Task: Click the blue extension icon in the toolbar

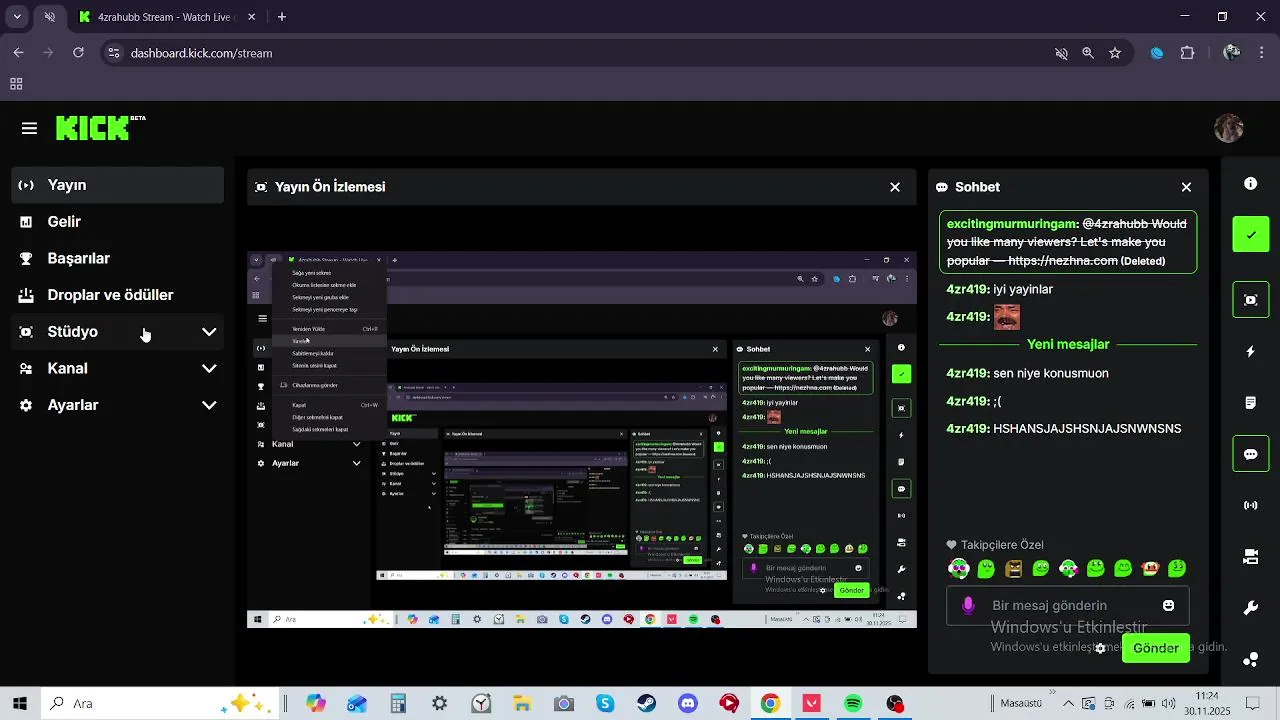Action: coord(1157,53)
